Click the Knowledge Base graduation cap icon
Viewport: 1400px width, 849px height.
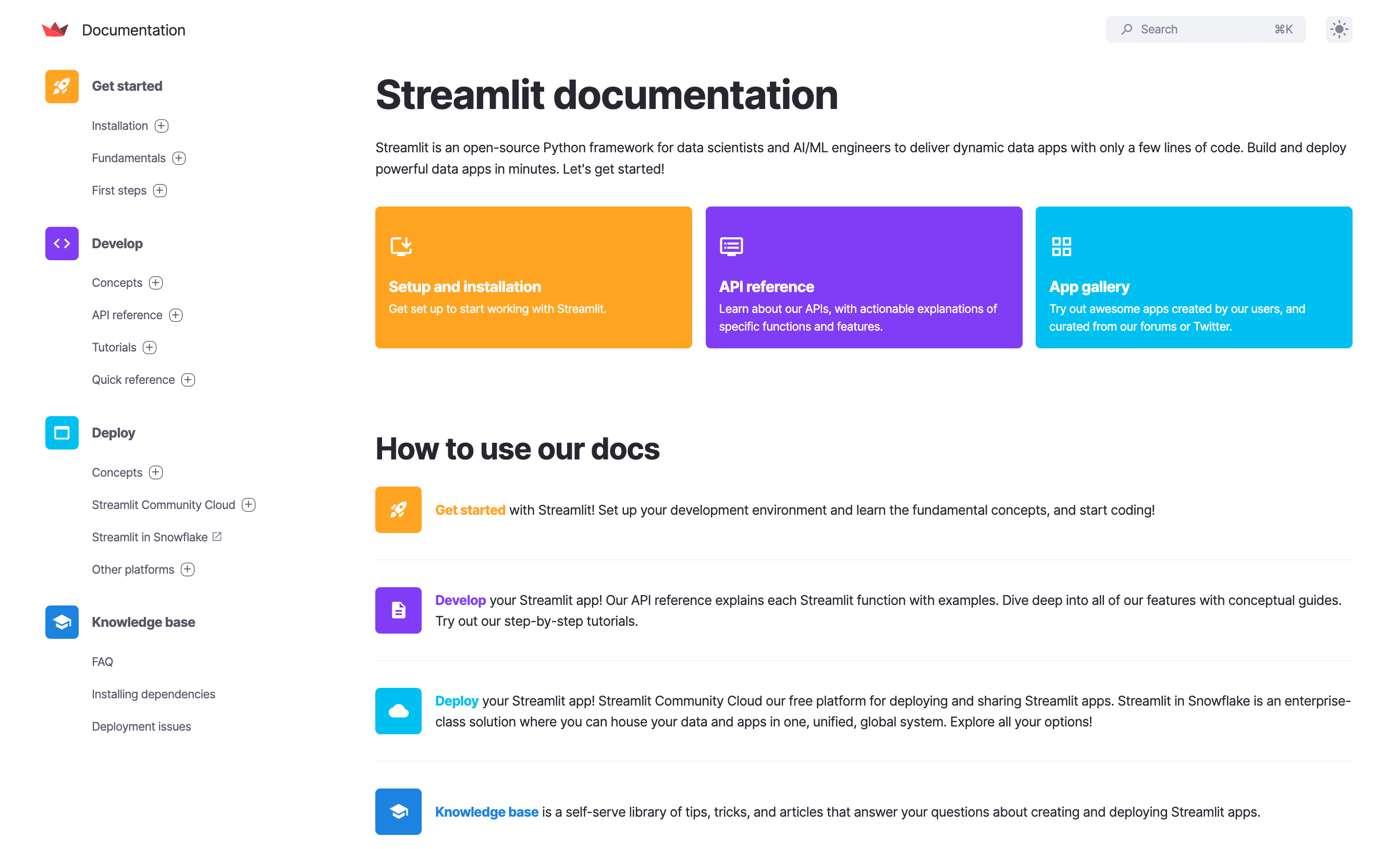[62, 621]
